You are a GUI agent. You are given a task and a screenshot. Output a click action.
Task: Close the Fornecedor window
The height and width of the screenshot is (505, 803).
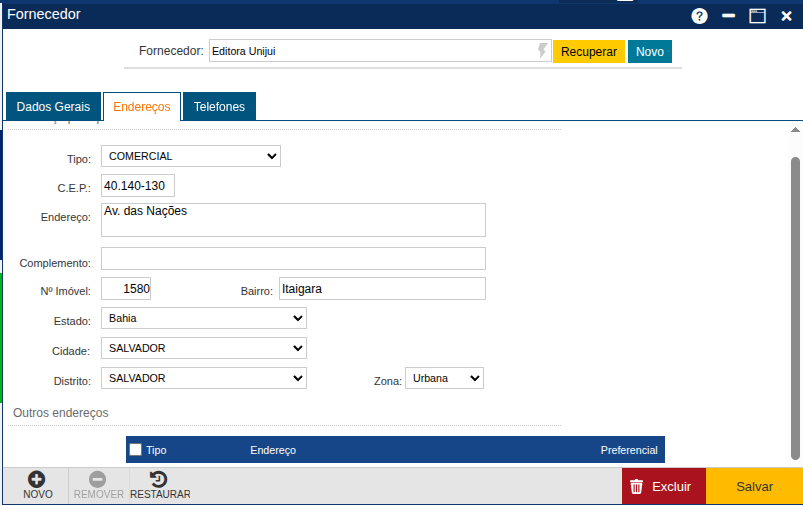click(x=786, y=16)
